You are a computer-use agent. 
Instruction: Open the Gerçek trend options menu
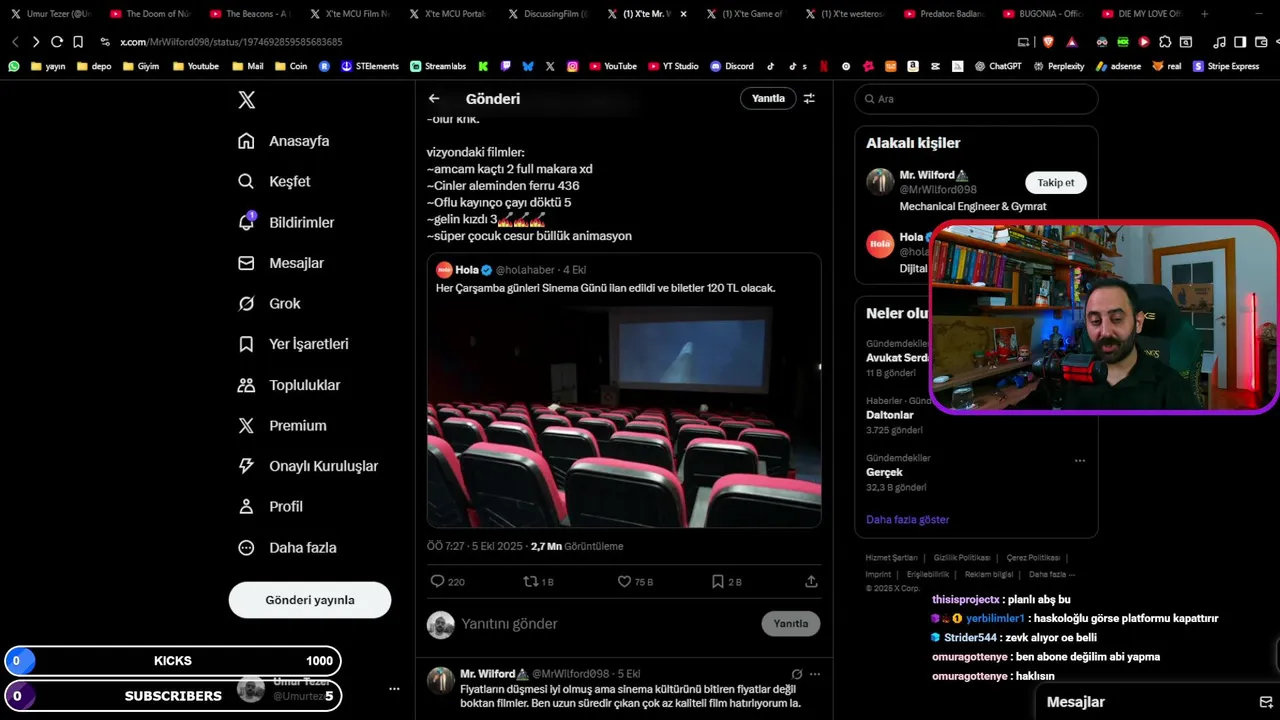(x=1079, y=461)
